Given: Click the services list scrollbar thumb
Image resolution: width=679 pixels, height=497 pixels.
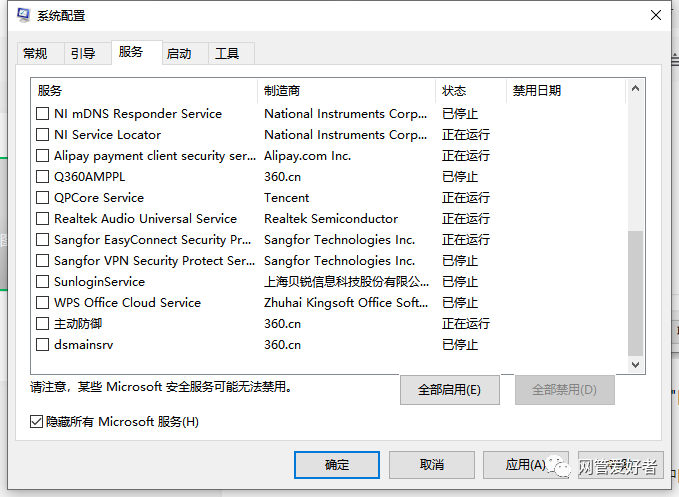Looking at the screenshot, I should (635, 294).
